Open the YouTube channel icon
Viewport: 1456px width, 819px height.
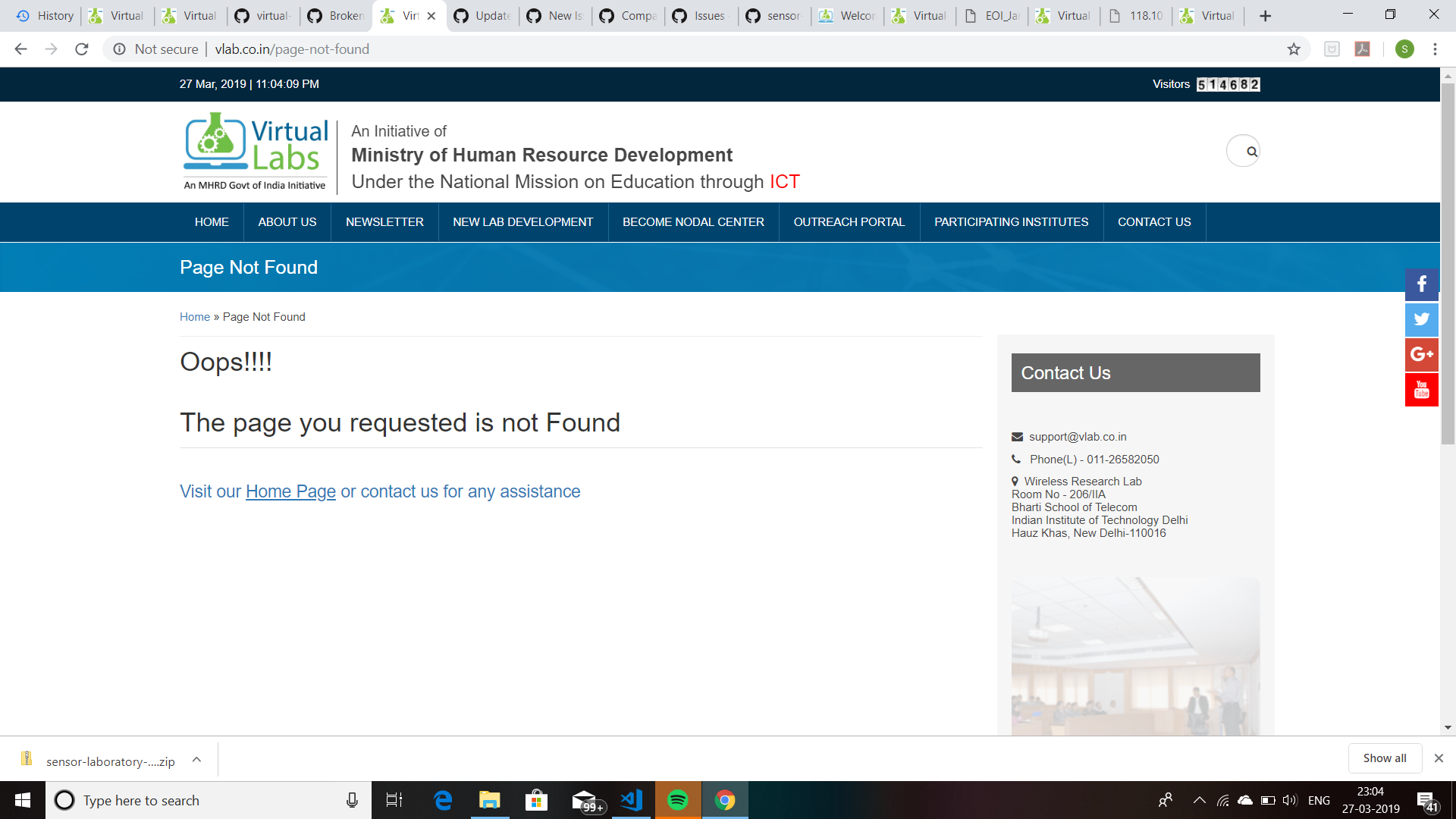1422,389
